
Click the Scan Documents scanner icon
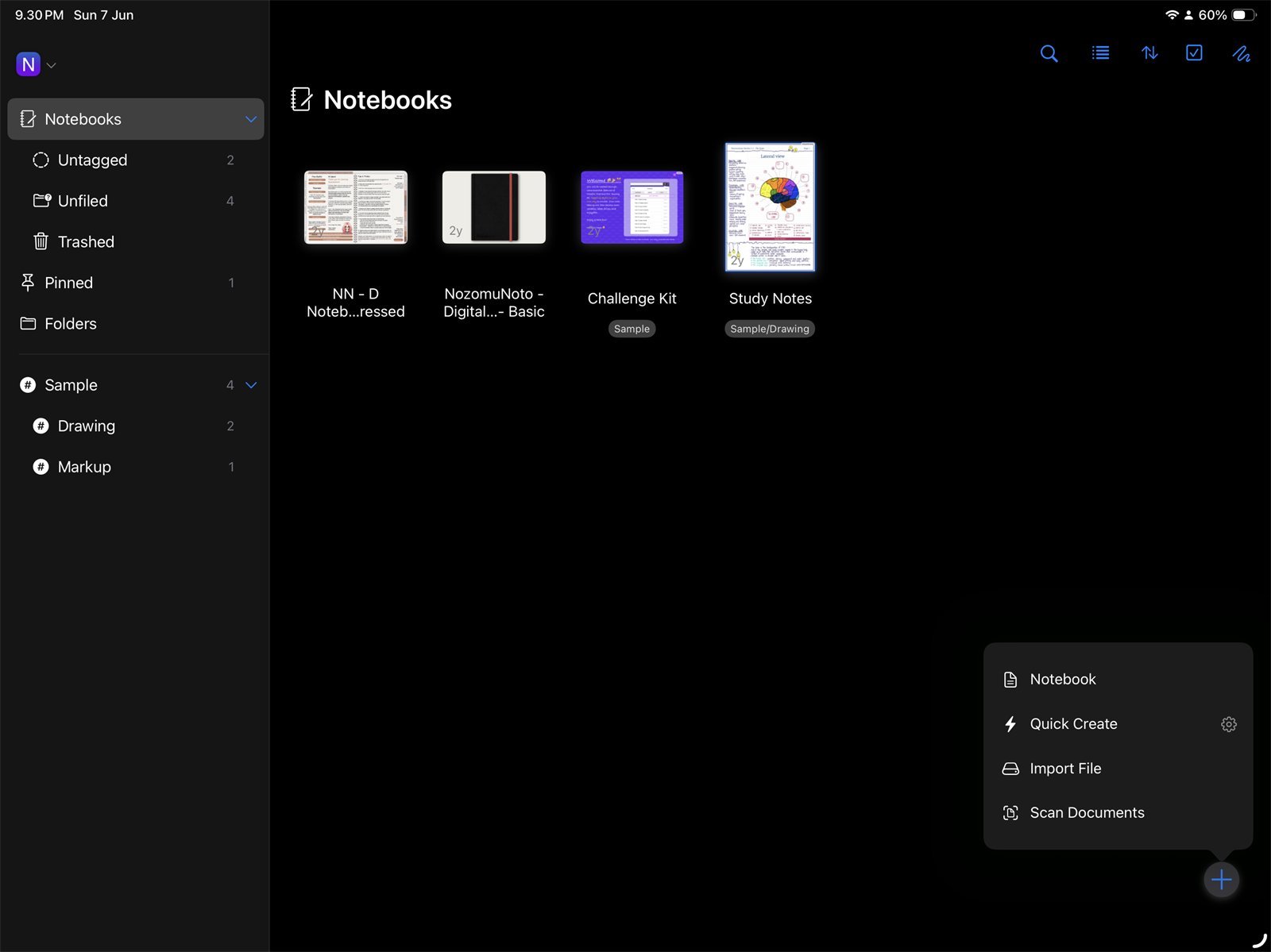pos(1010,813)
